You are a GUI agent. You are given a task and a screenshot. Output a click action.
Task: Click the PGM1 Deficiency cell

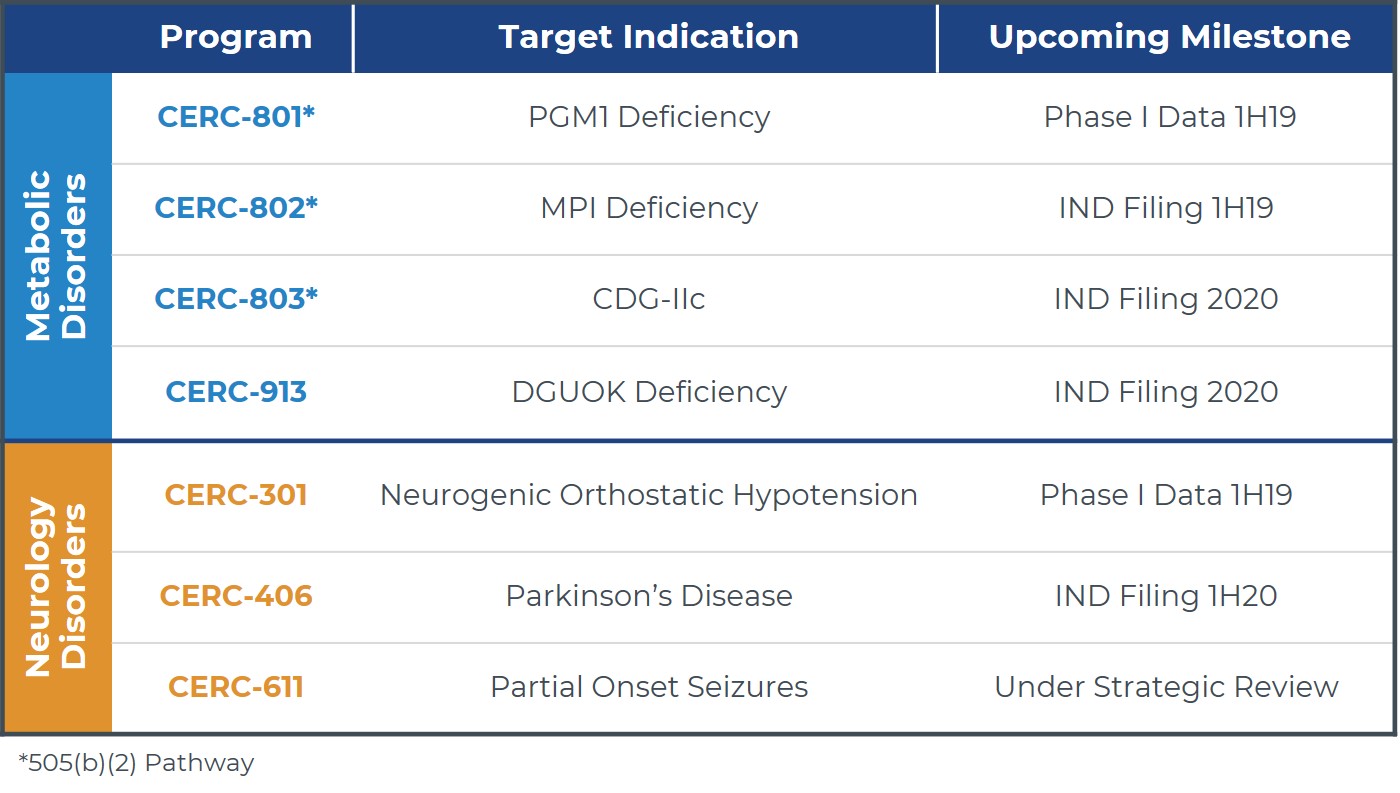pos(648,117)
